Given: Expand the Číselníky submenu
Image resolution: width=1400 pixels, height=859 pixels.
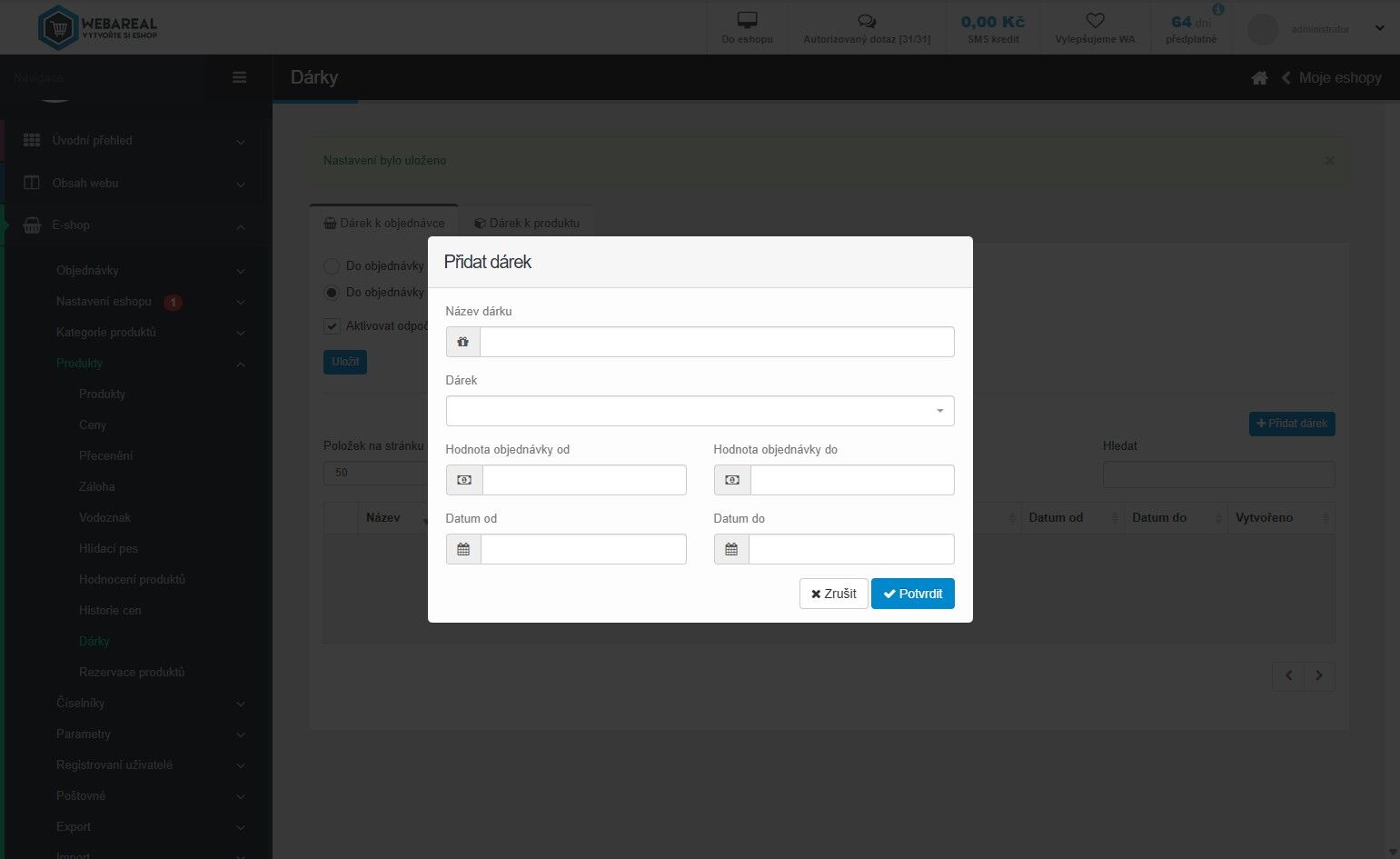Looking at the screenshot, I should pos(241,704).
